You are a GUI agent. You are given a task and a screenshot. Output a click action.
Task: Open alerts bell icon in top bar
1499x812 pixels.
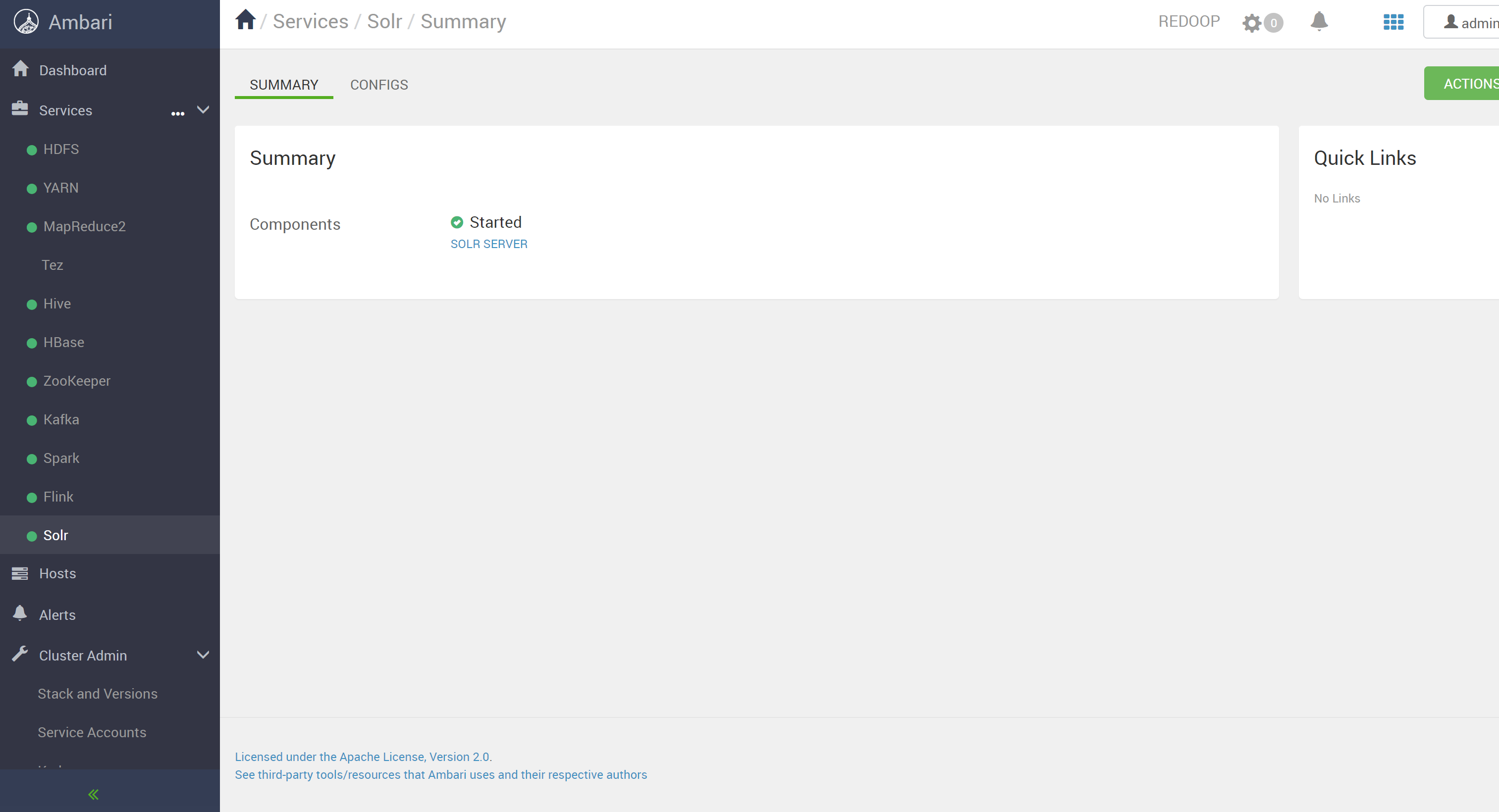(1319, 21)
